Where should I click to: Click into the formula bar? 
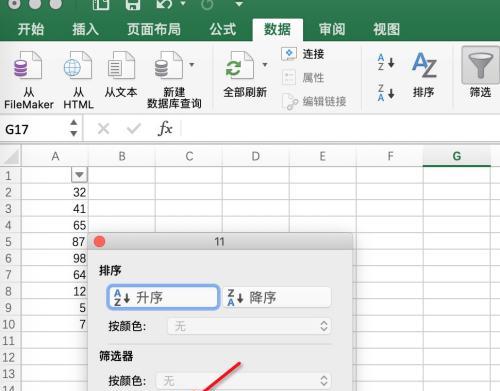[x=340, y=129]
